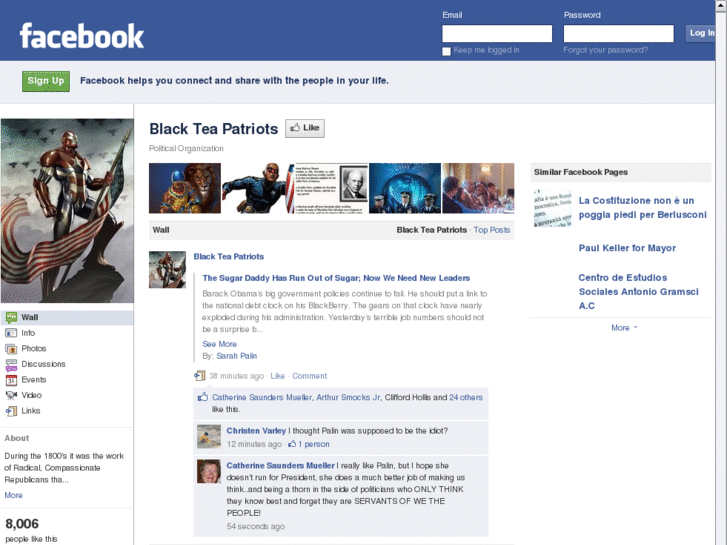Open the large Black Tea Patriots profile picture
The image size is (727, 545).
click(67, 211)
